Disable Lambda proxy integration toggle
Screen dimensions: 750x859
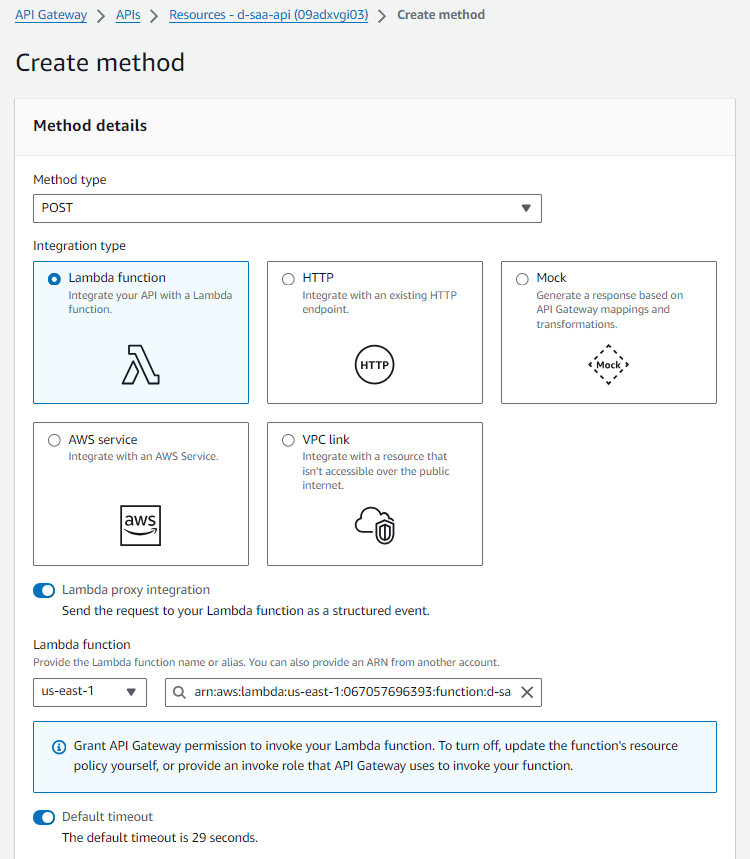(44, 590)
